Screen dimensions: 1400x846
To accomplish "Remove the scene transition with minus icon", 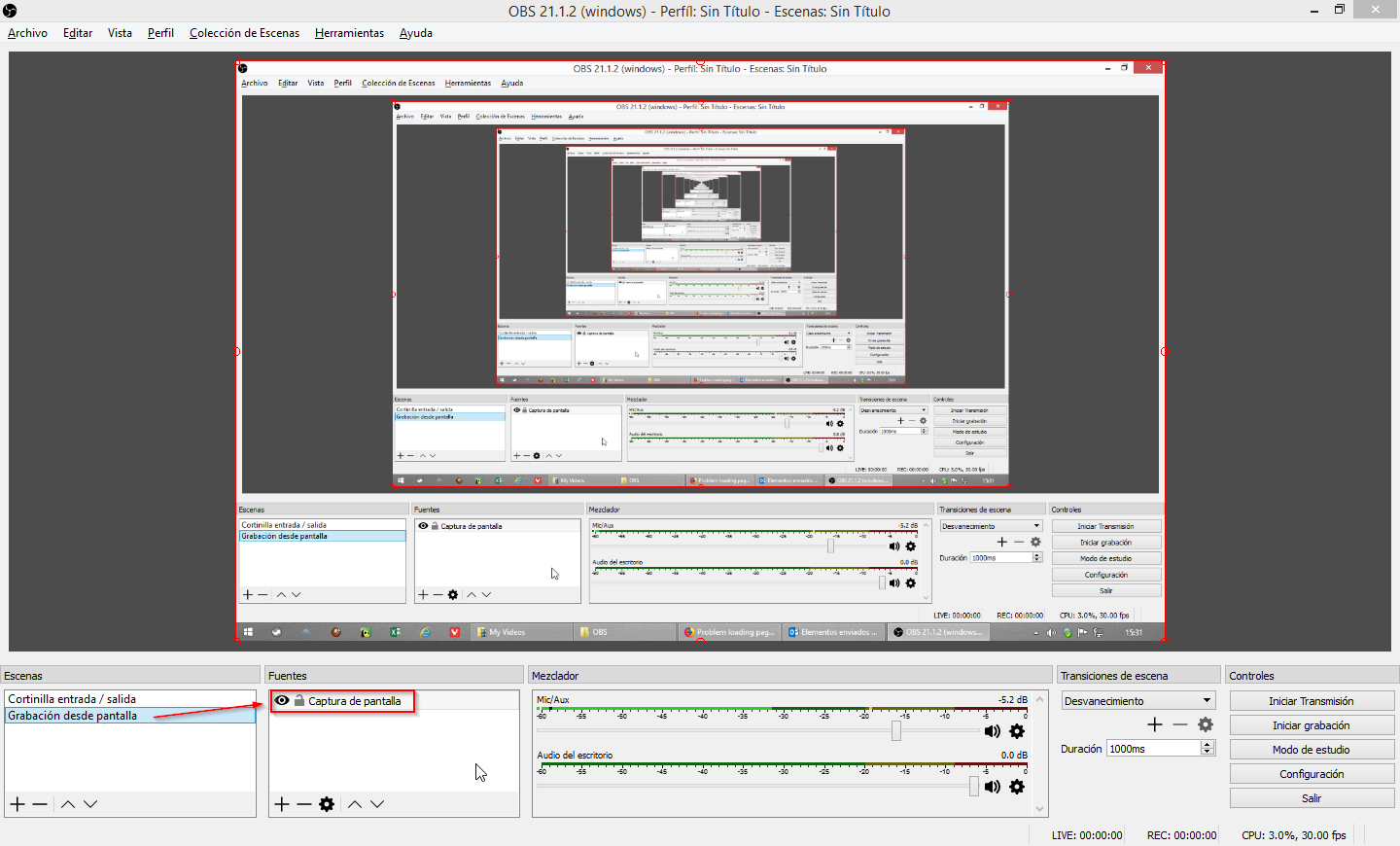I will point(1180,724).
